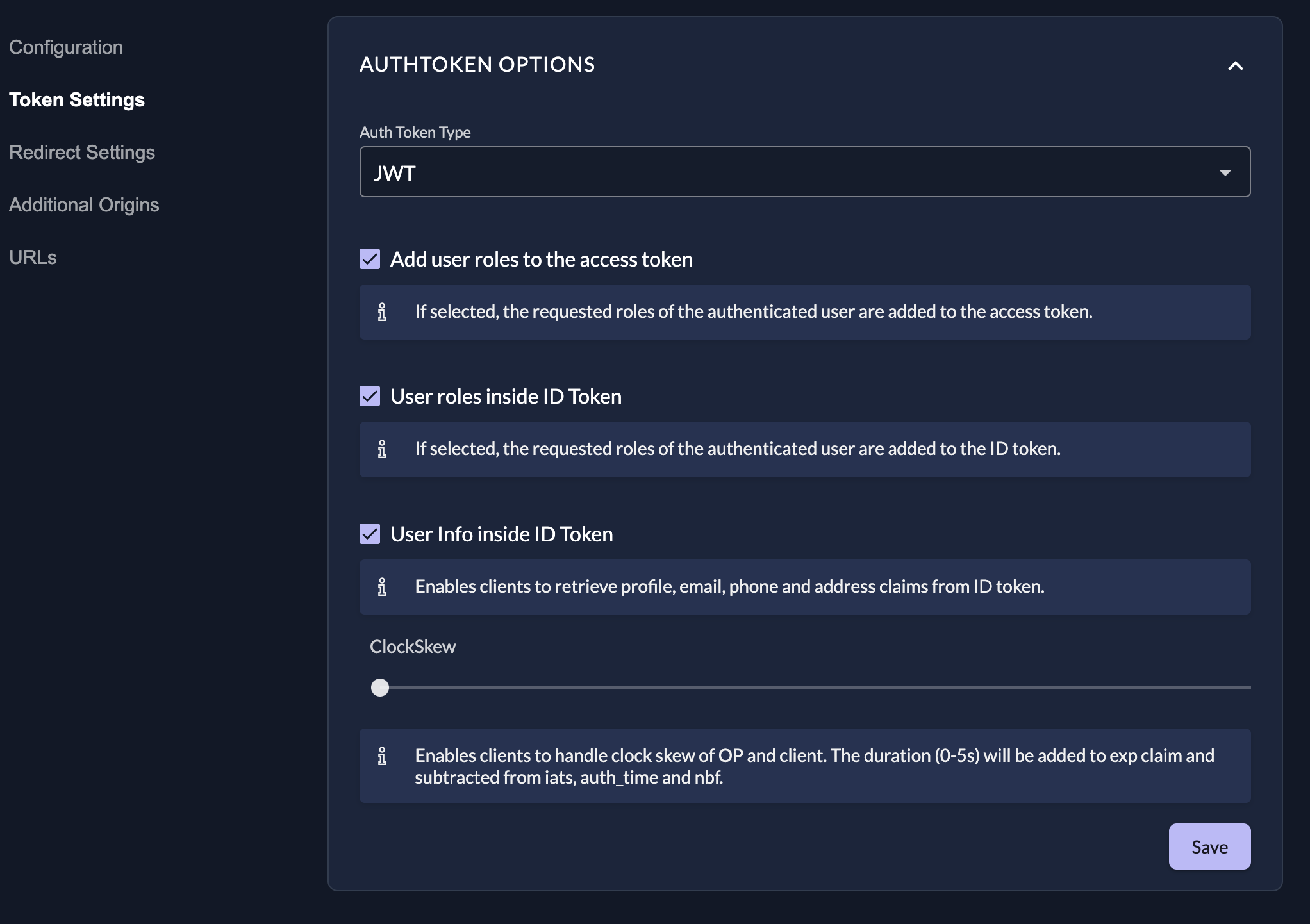Click the Save button
This screenshot has width=1310, height=924.
click(x=1209, y=846)
